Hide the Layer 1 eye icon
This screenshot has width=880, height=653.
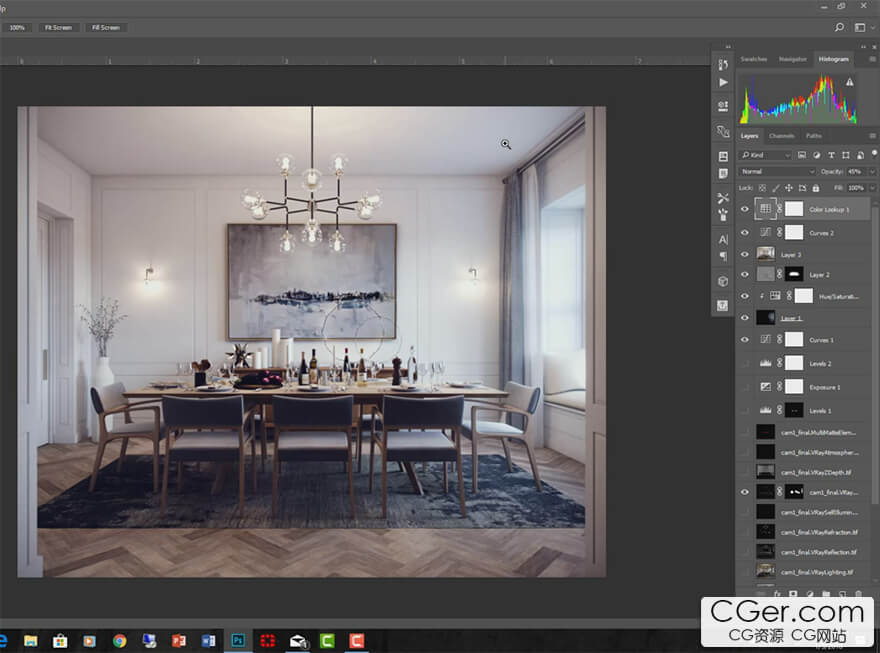(x=745, y=318)
